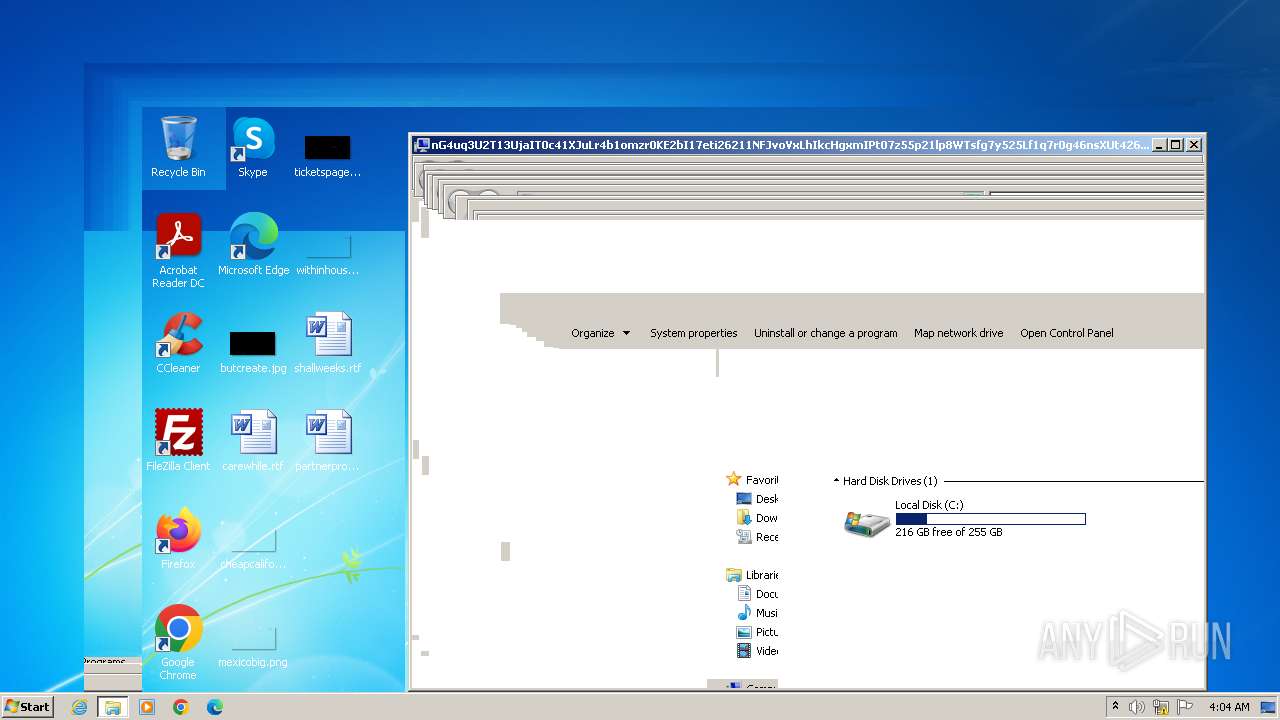Image resolution: width=1280 pixels, height=720 pixels.
Task: Select Documents library in the navigation pane
Action: tap(757, 594)
